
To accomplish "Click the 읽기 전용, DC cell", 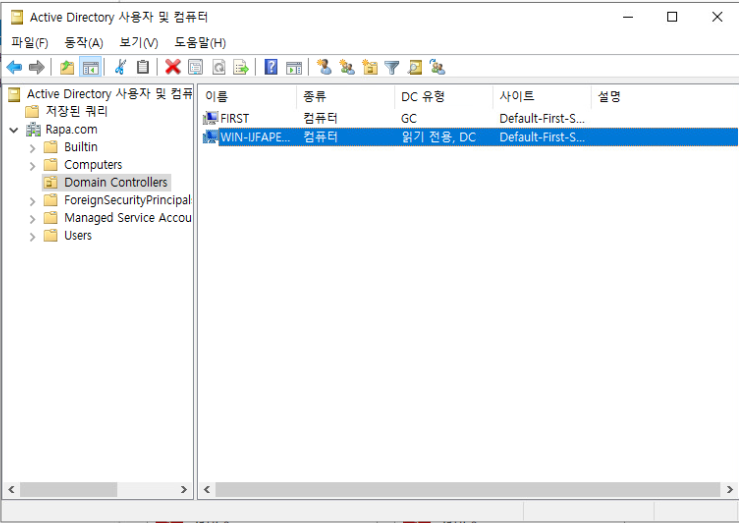I will point(438,137).
